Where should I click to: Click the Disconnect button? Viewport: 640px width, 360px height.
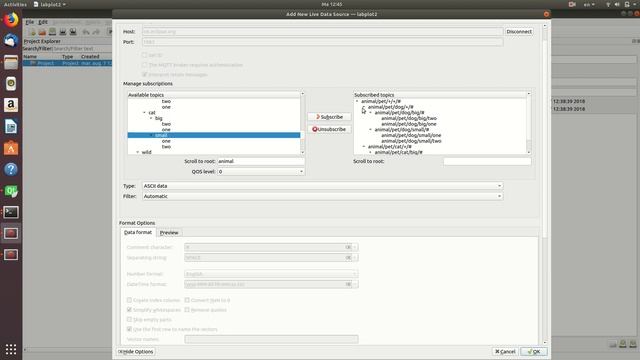coord(519,32)
